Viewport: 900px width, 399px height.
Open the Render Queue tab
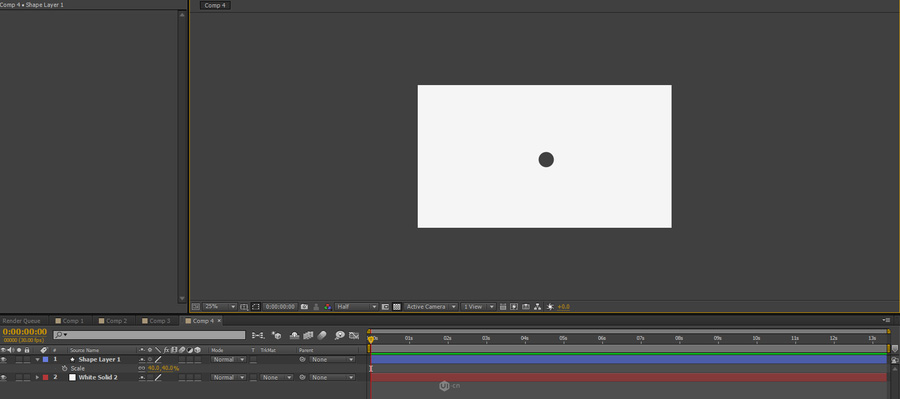pos(21,321)
